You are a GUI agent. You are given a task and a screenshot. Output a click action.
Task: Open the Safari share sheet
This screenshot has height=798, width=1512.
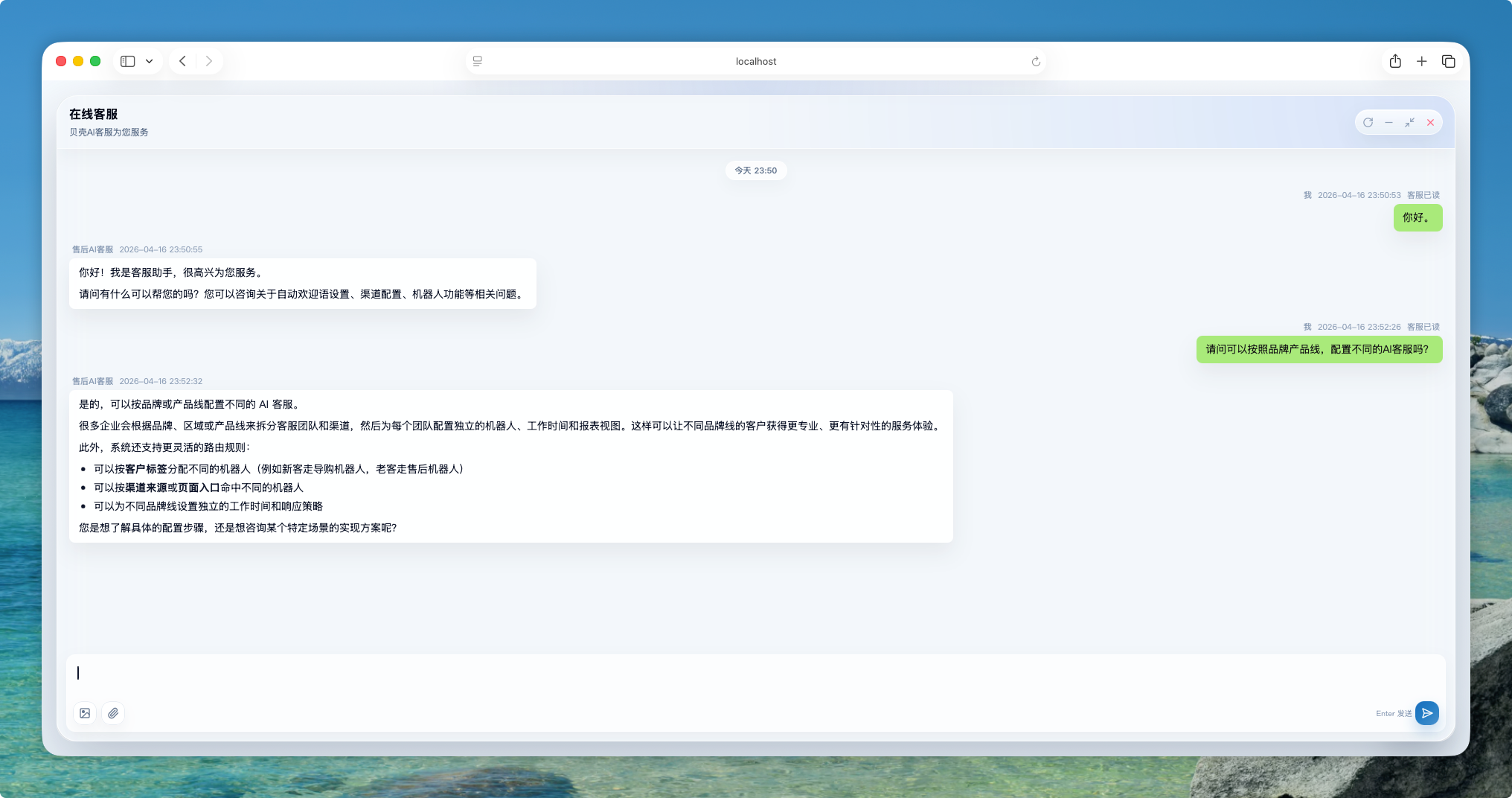coord(1395,61)
